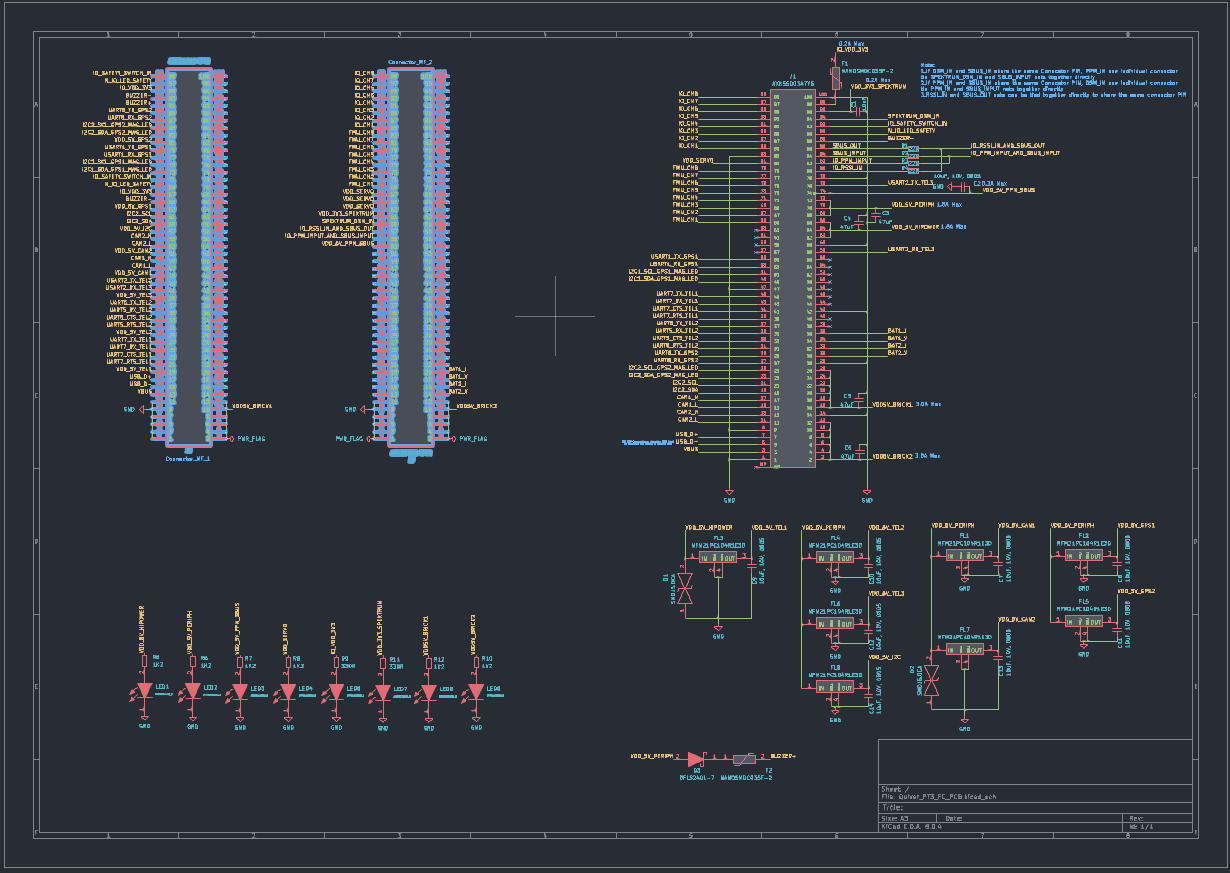
Task: Select the LED7 diode symbol
Action: 383,692
